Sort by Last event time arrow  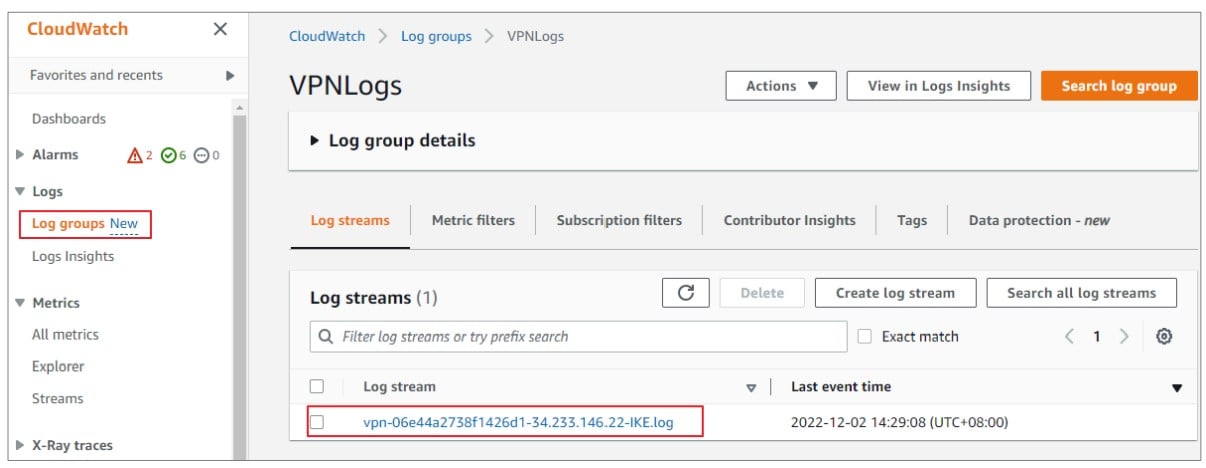tap(1177, 388)
